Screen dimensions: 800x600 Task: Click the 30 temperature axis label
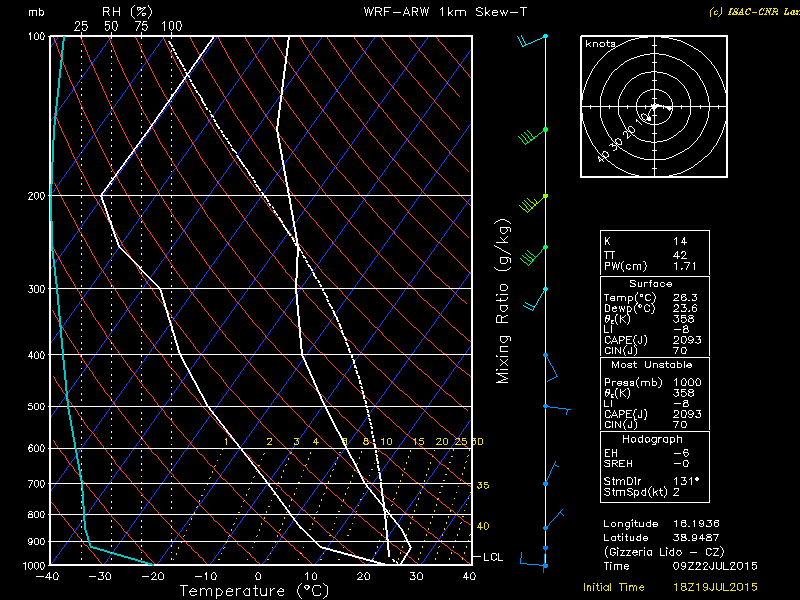click(416, 577)
